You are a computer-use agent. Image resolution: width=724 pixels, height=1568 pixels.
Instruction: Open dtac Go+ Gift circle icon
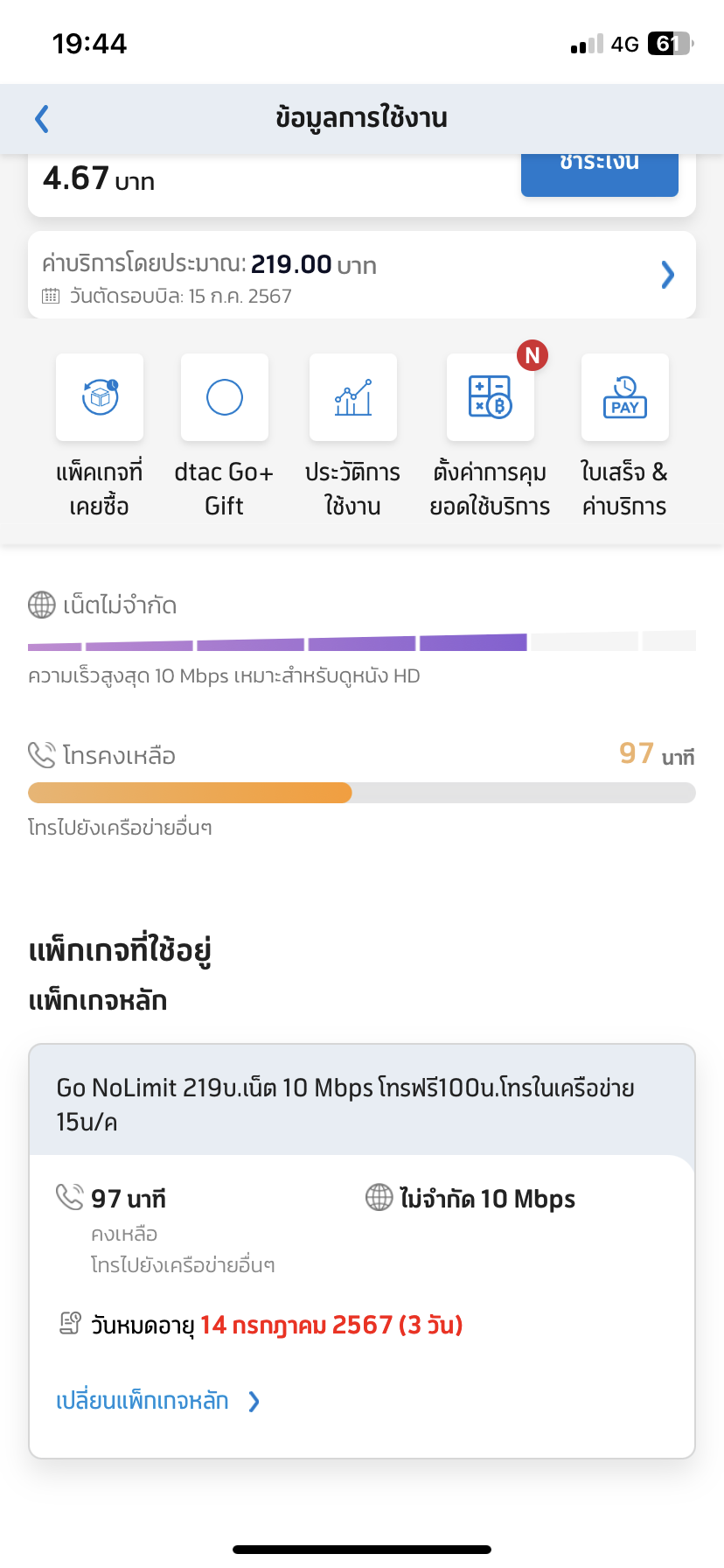[x=225, y=397]
